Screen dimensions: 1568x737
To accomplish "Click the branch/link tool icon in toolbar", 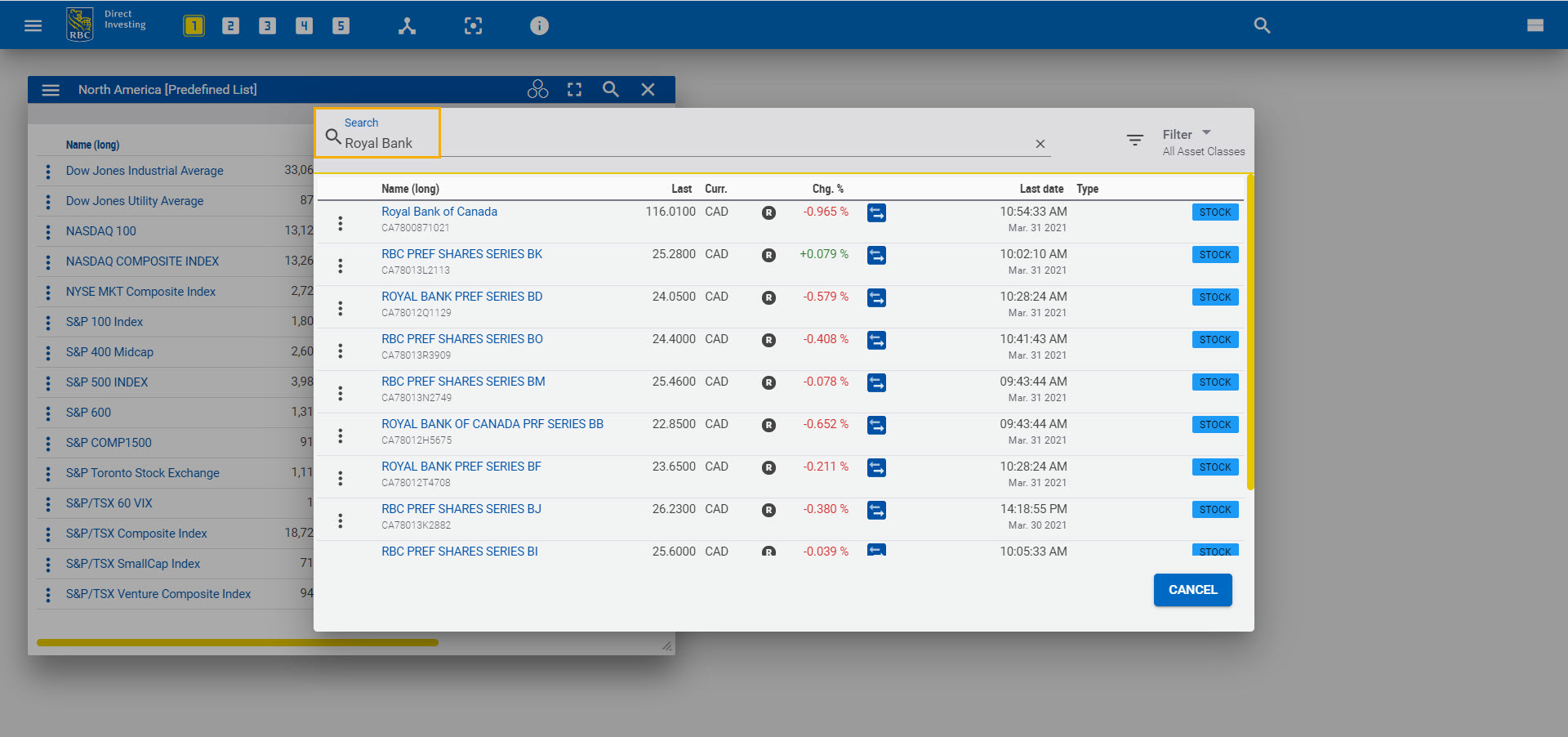I will click(407, 25).
